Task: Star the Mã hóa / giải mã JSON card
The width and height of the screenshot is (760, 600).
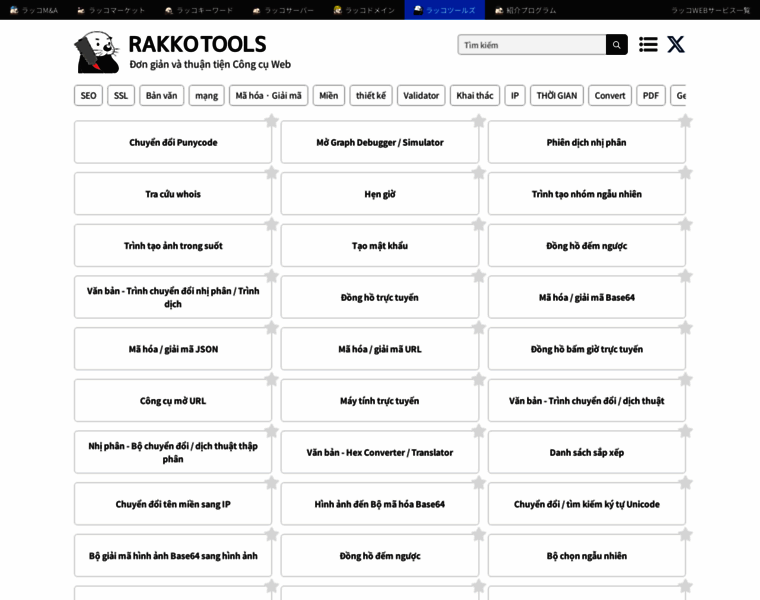Action: [271, 328]
